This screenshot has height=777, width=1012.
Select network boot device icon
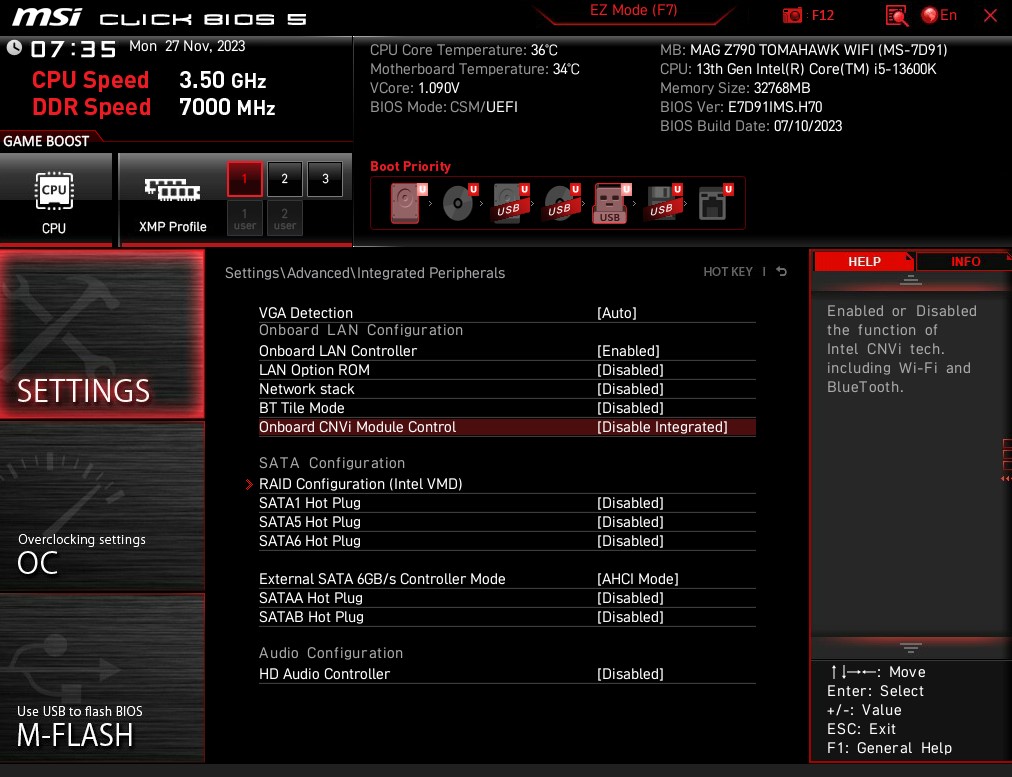(x=715, y=203)
